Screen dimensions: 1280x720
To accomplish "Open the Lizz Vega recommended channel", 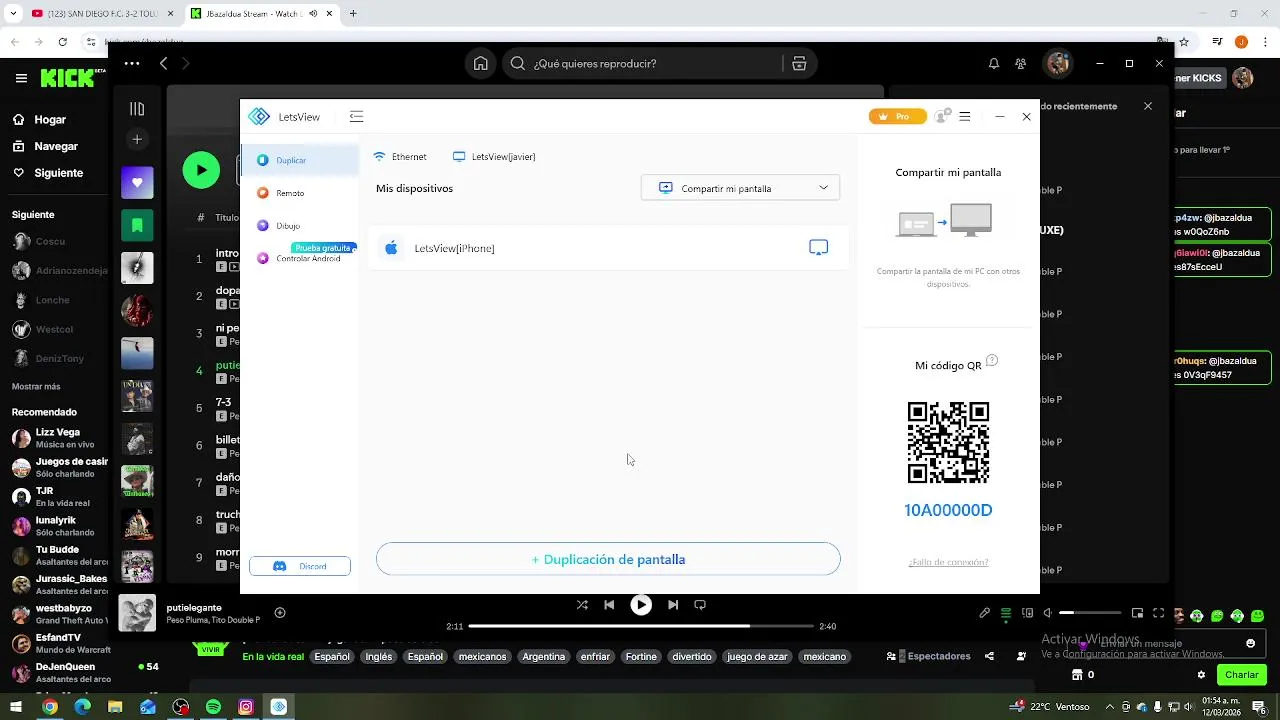I will tap(58, 437).
